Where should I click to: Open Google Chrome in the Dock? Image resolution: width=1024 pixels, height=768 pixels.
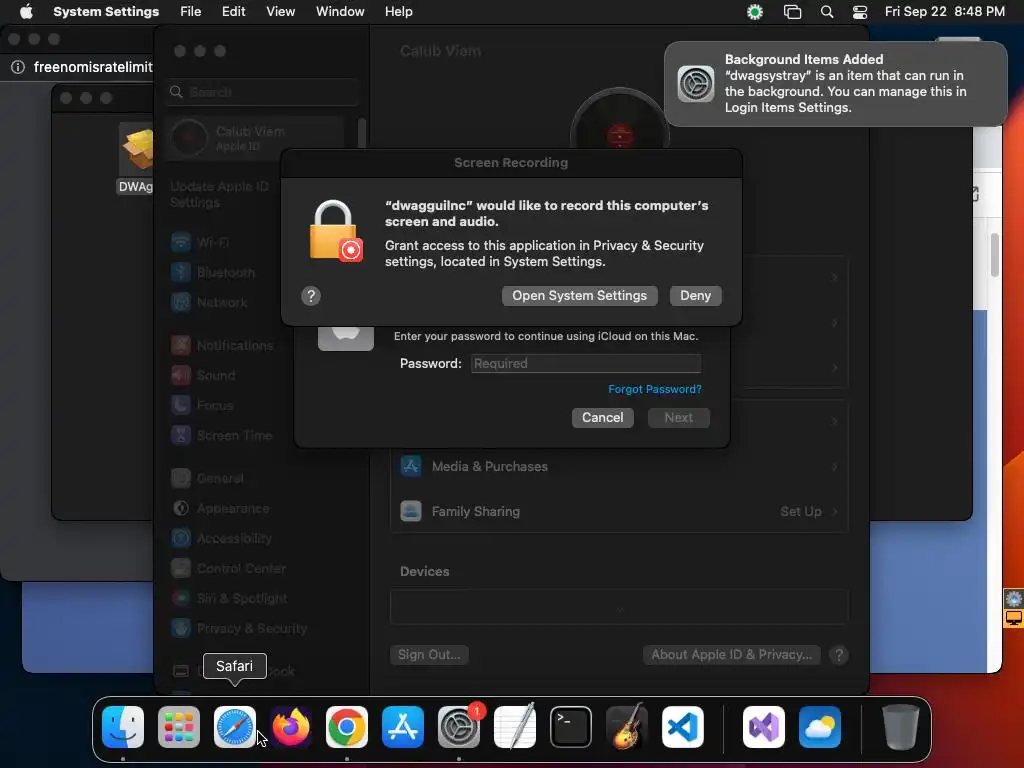click(x=347, y=727)
